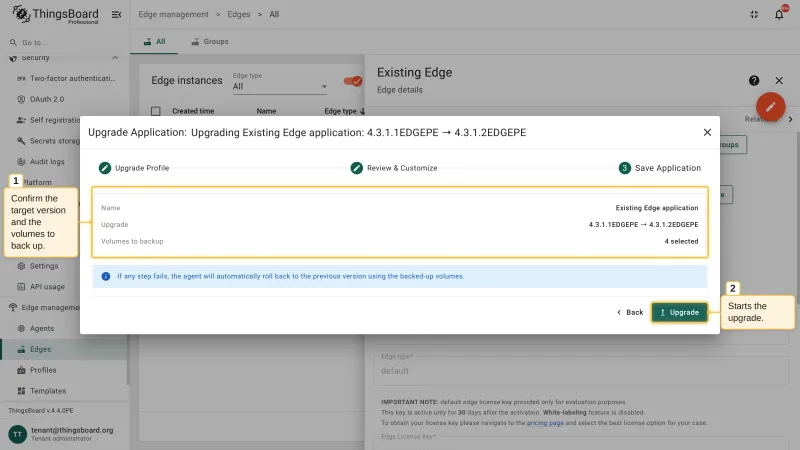Click the Upgrade button to start upgrade
The width and height of the screenshot is (800, 450).
[679, 312]
